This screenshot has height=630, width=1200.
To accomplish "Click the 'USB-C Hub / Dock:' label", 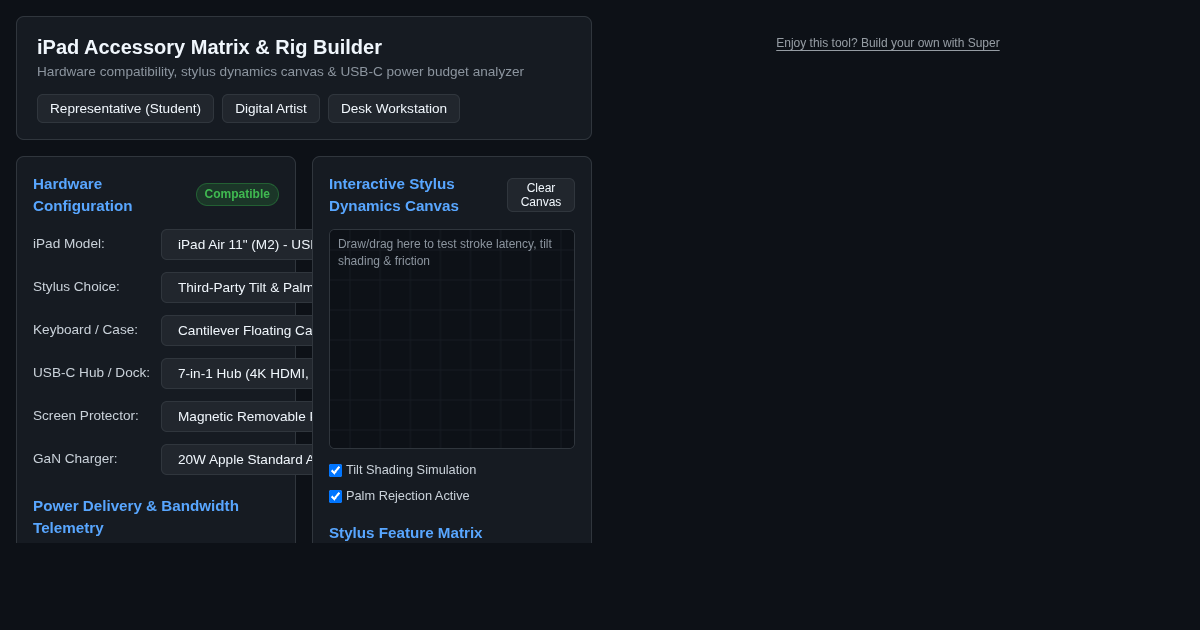I will [x=92, y=373].
